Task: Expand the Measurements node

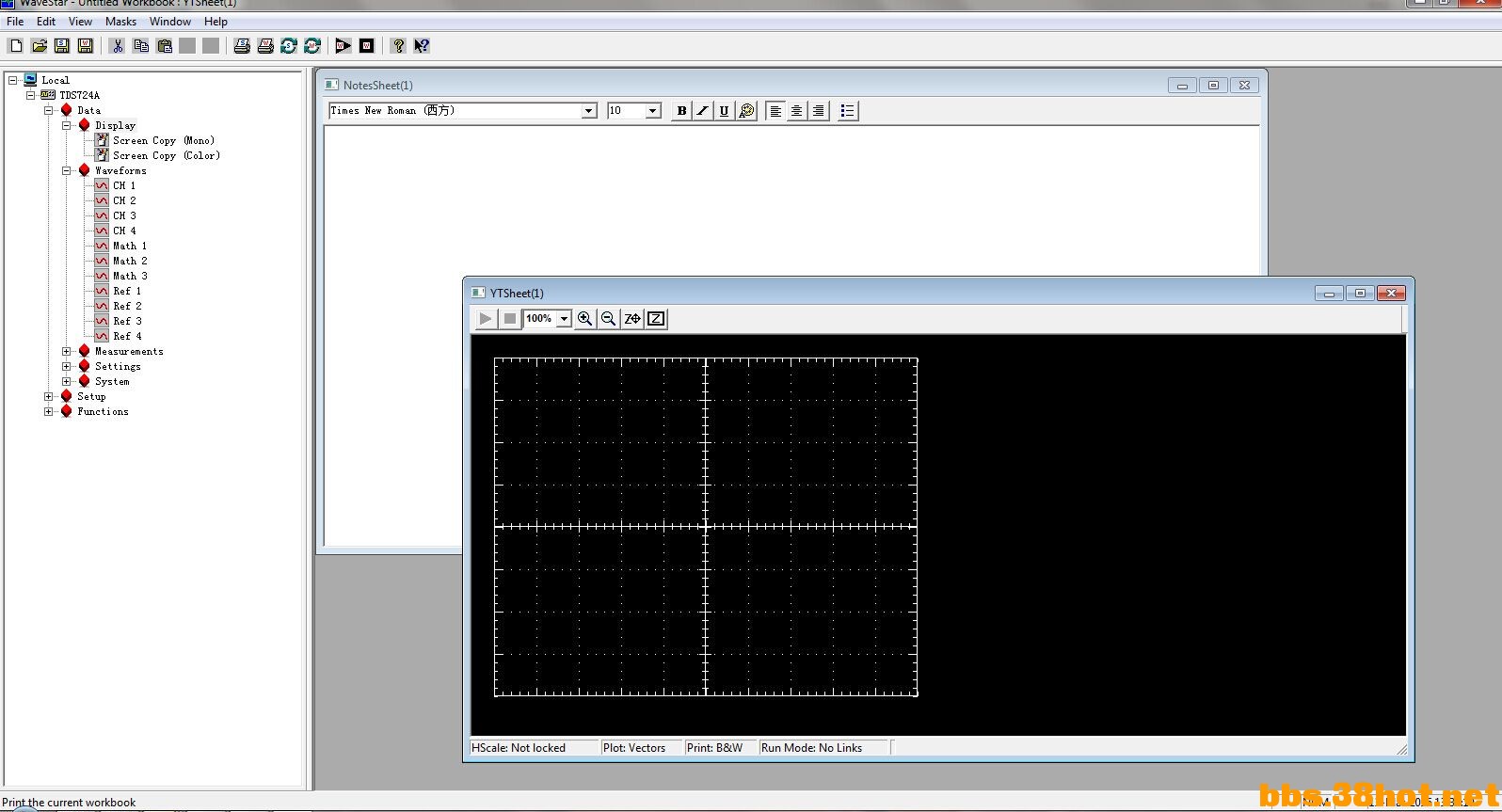Action: [66, 351]
